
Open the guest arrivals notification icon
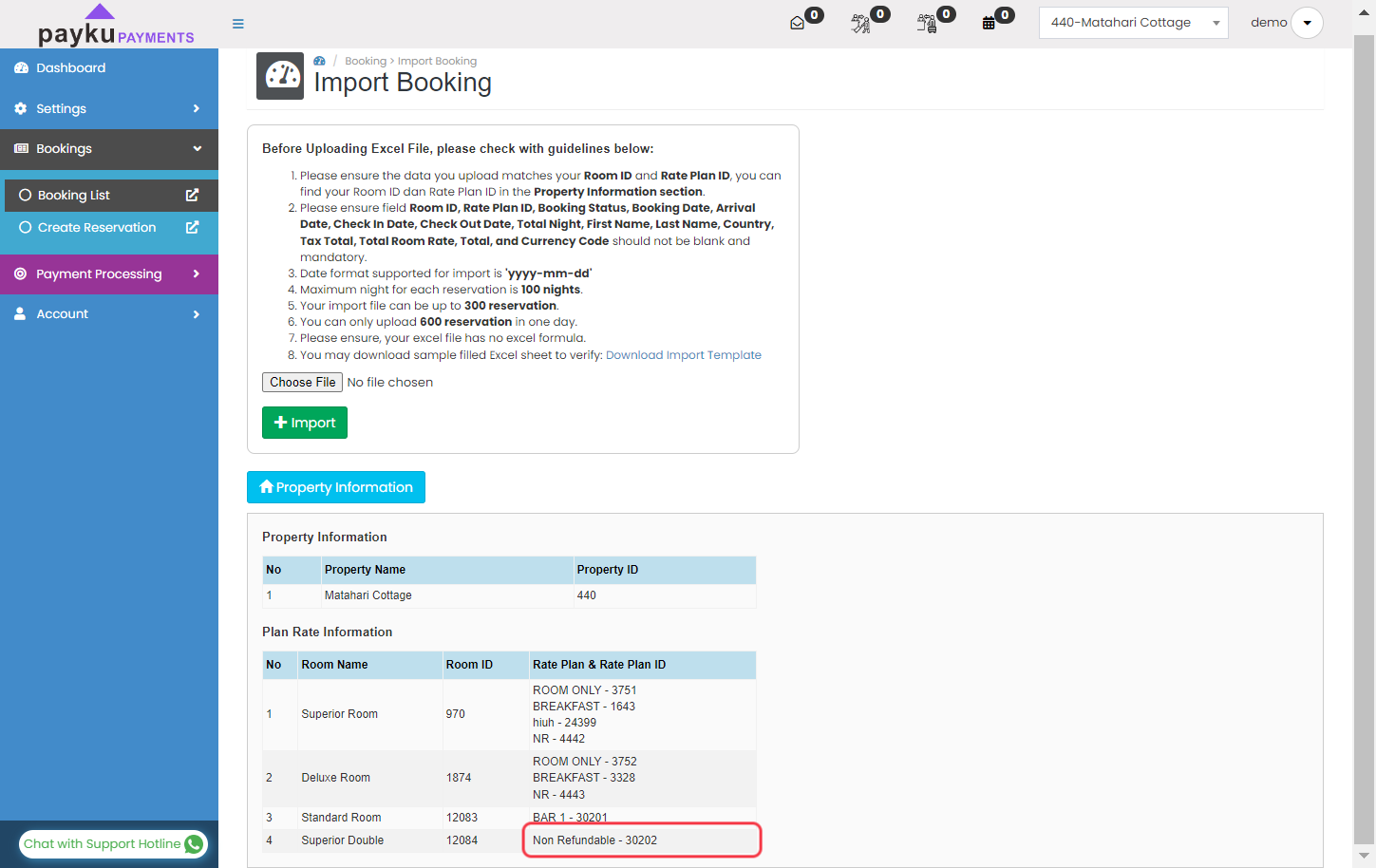point(861,23)
